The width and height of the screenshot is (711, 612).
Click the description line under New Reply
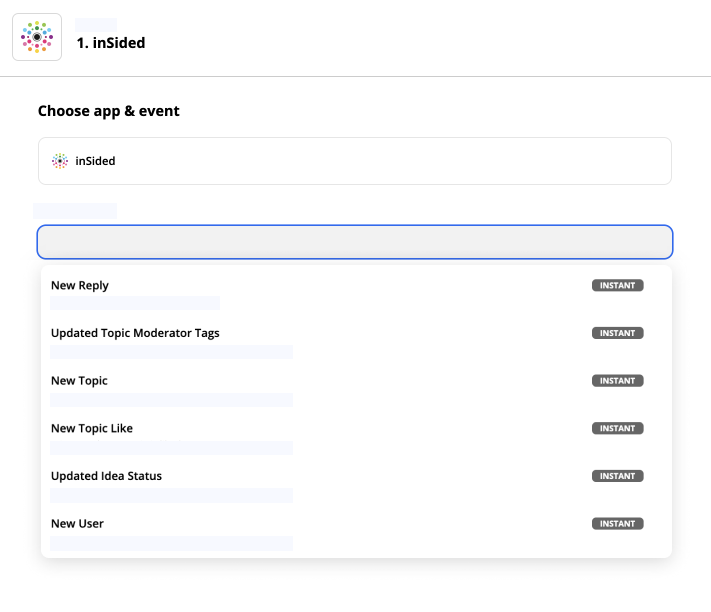pos(135,303)
